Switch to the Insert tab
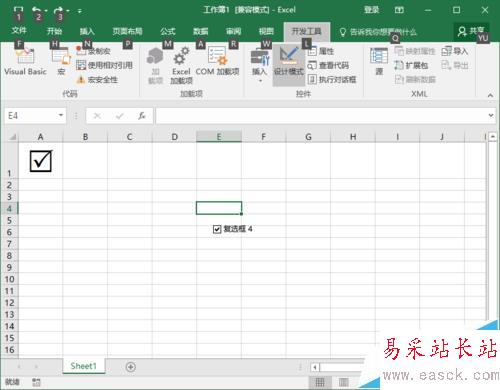This screenshot has width=500, height=390. coord(87,31)
